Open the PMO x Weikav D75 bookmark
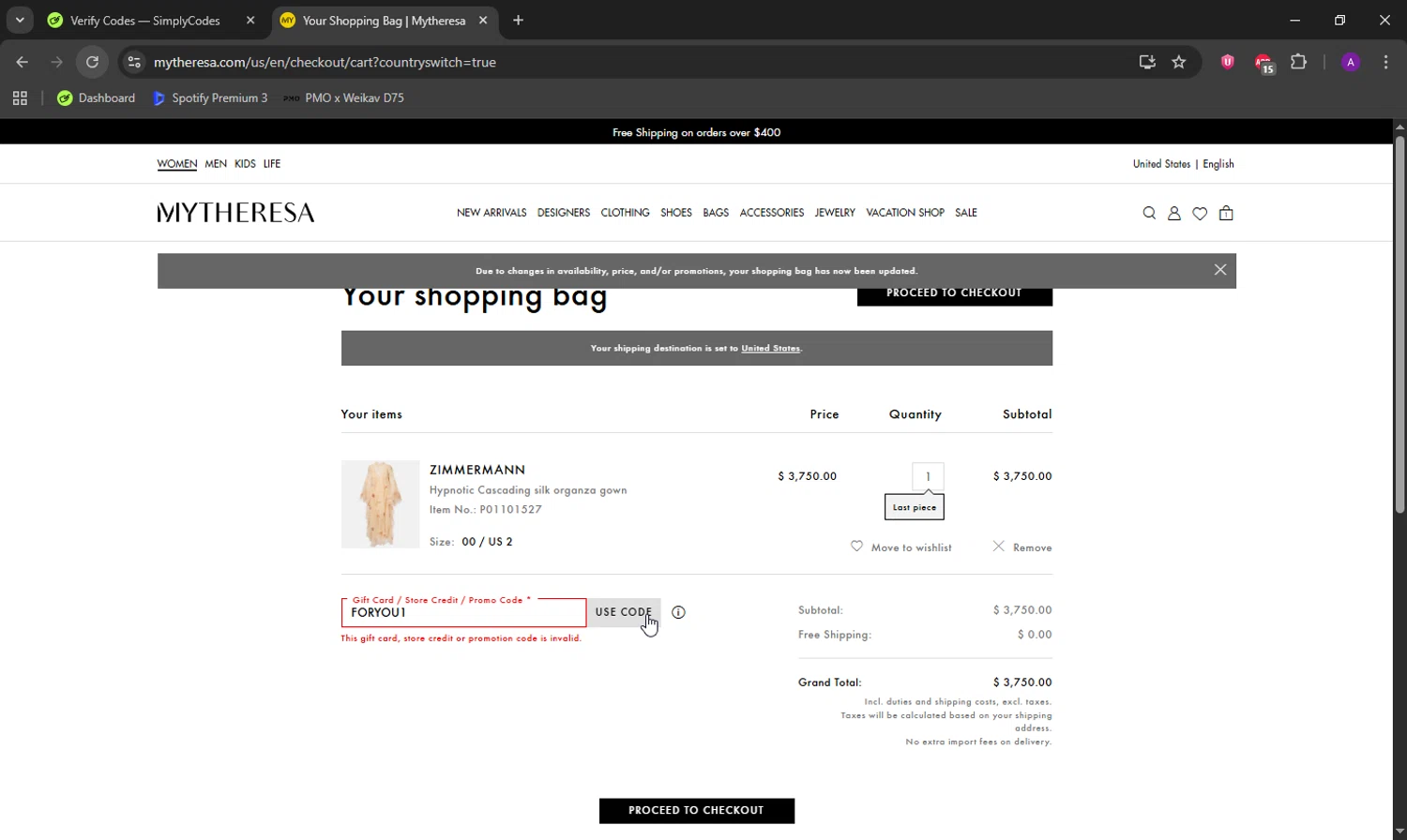Screen dimensions: 1407x840 [343, 97]
